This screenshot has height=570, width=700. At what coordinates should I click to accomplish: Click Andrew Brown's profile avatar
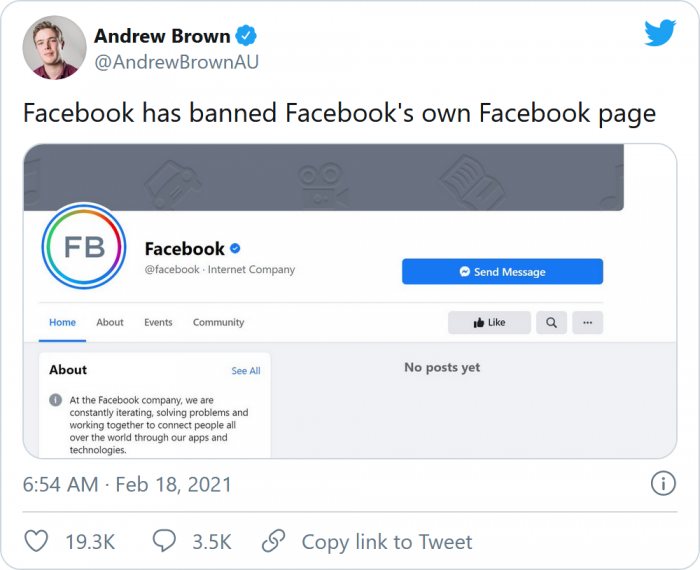pyautogui.click(x=54, y=47)
